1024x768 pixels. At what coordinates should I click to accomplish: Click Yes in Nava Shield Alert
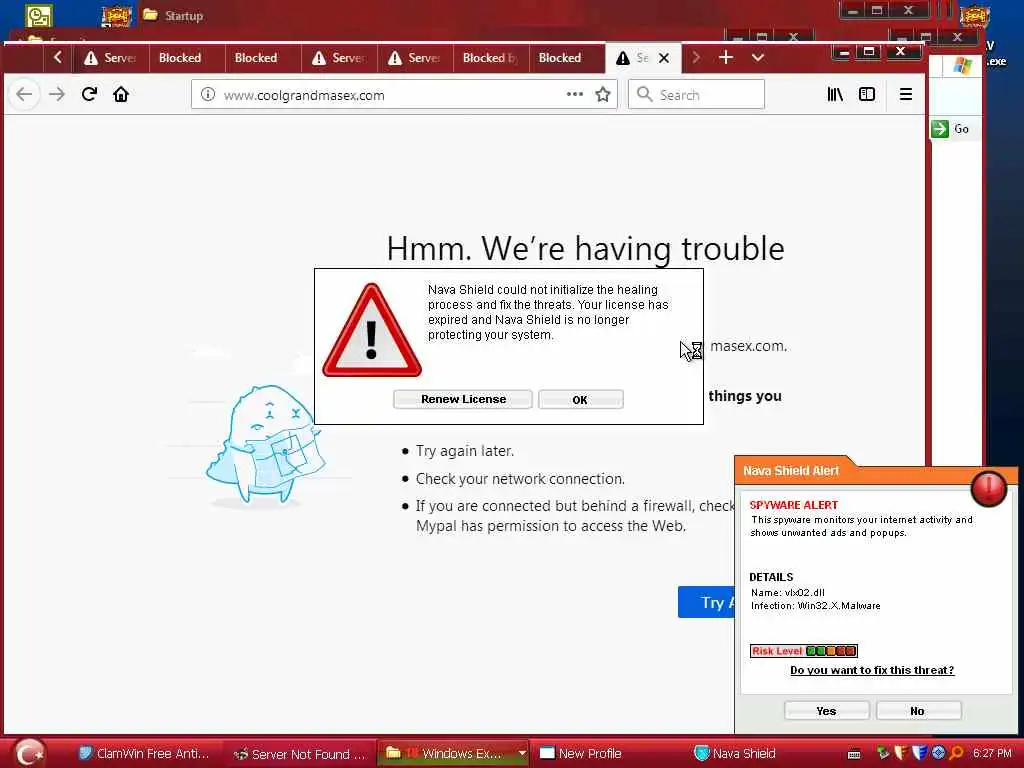click(826, 711)
